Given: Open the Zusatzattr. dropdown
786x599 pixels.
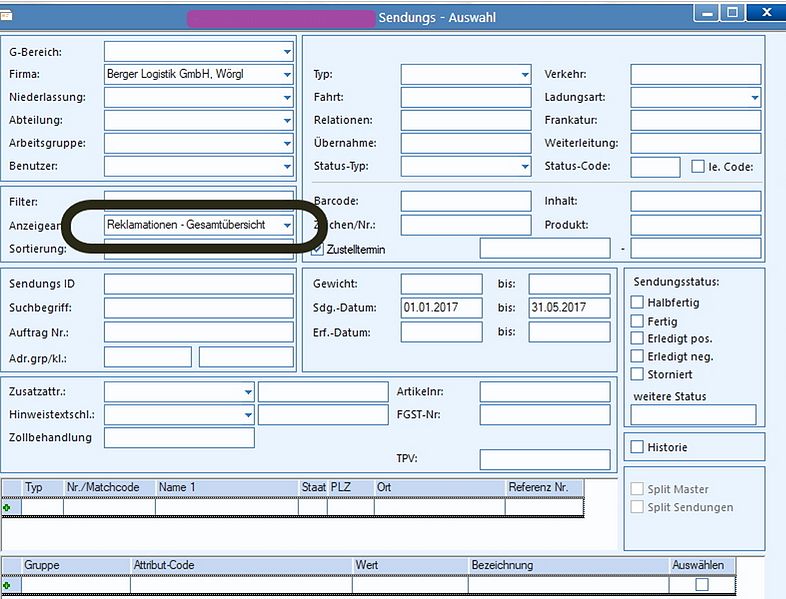Looking at the screenshot, I should click(x=248, y=392).
